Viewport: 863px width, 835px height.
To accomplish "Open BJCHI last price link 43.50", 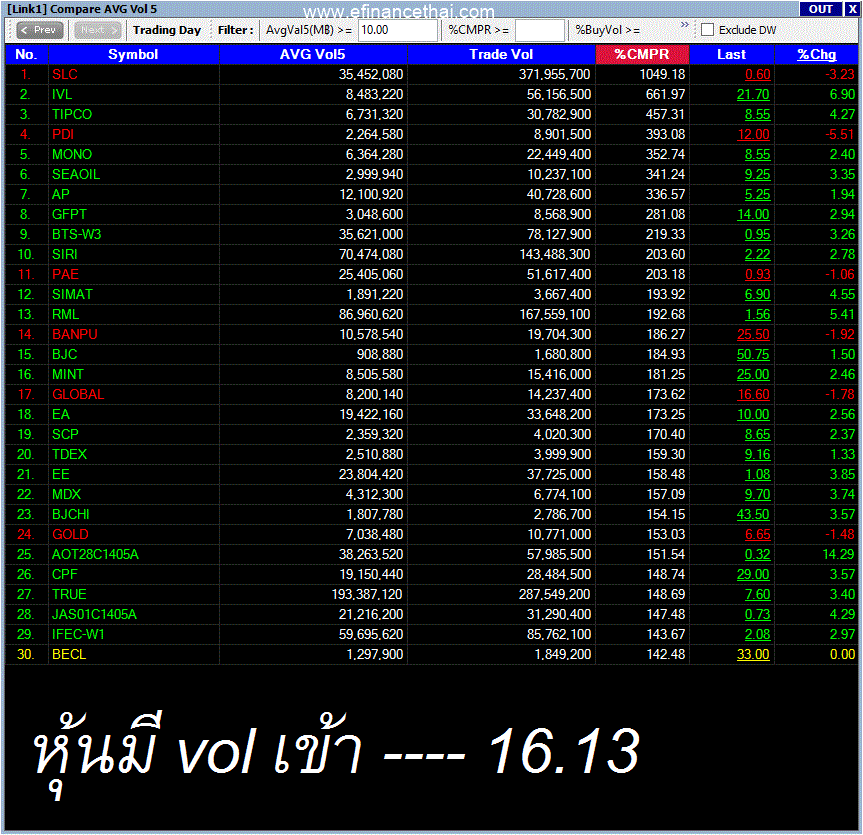I will [753, 515].
